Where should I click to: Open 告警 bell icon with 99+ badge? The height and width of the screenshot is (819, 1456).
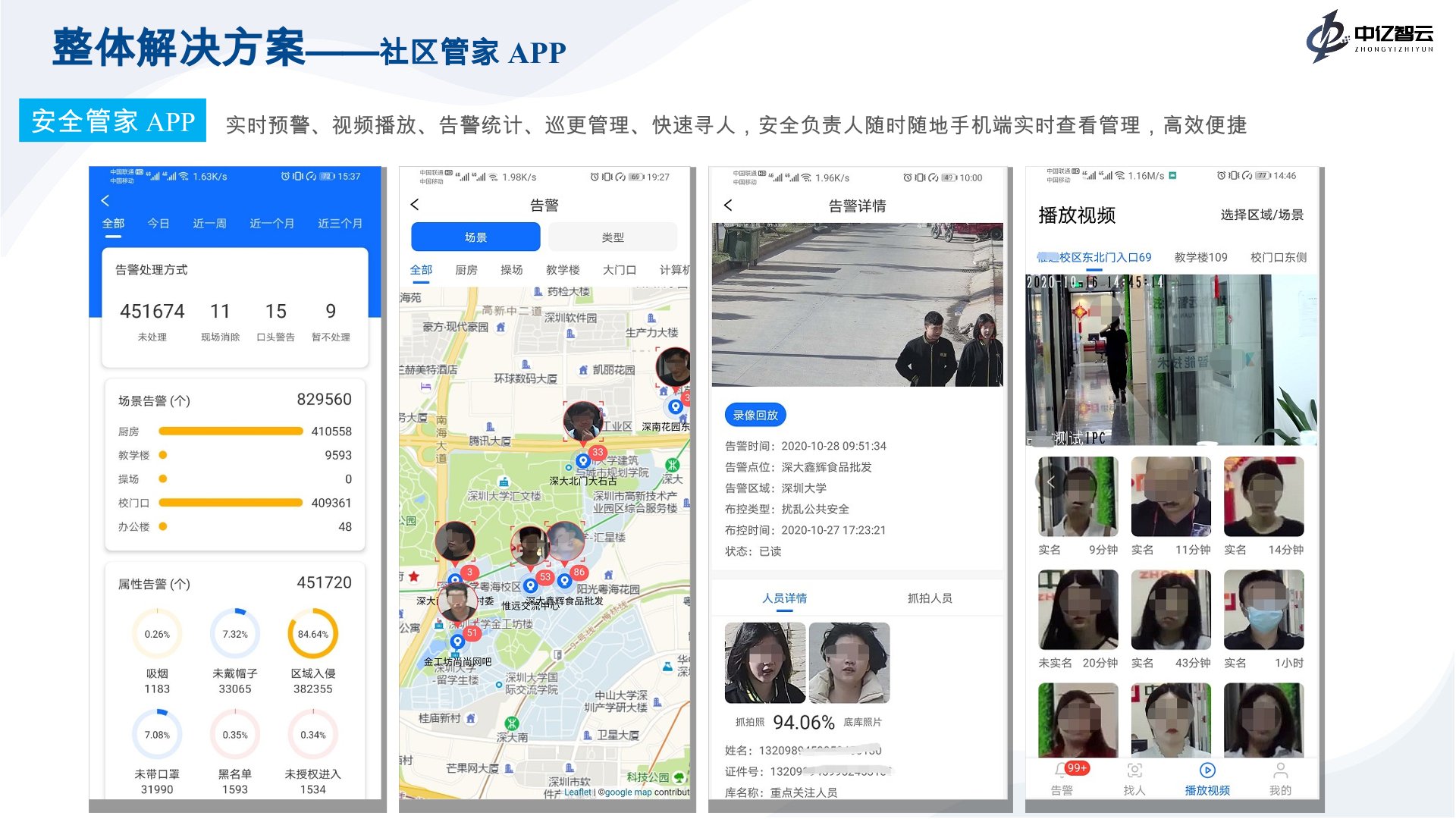click(1062, 771)
